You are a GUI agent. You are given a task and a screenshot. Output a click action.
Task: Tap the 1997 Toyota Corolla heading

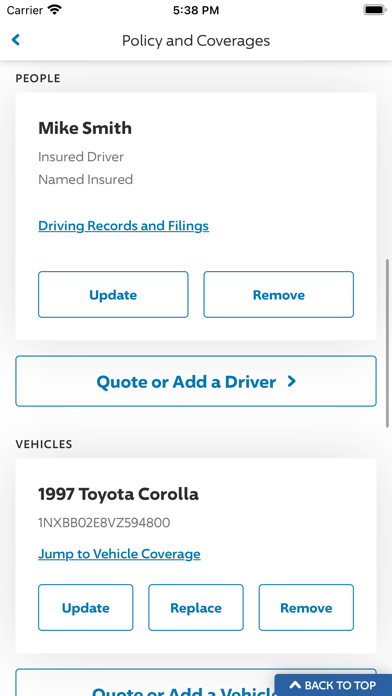coord(119,494)
